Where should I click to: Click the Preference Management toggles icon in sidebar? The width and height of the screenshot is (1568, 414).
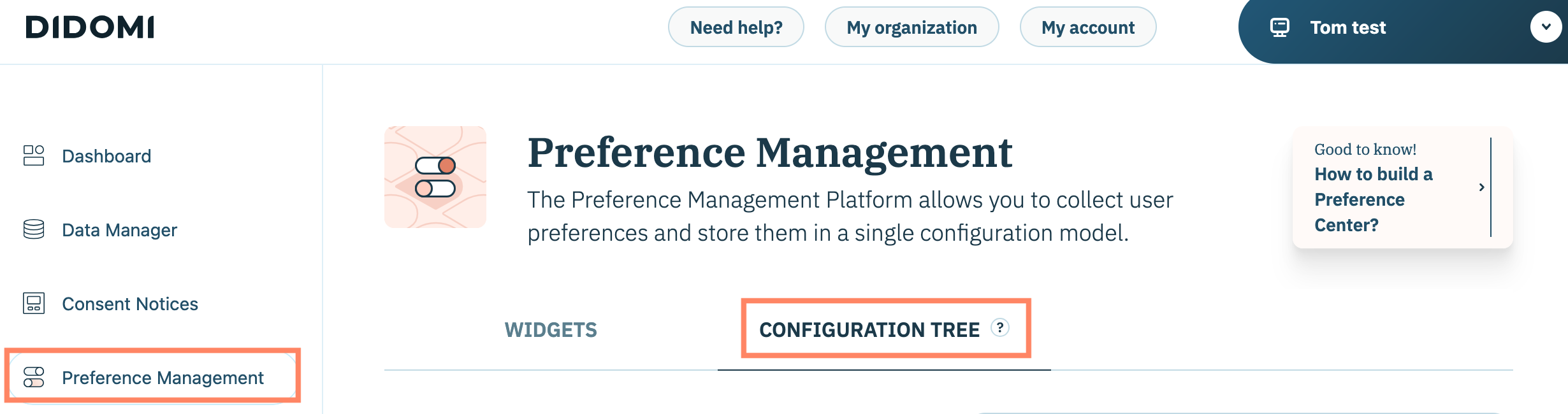[34, 377]
